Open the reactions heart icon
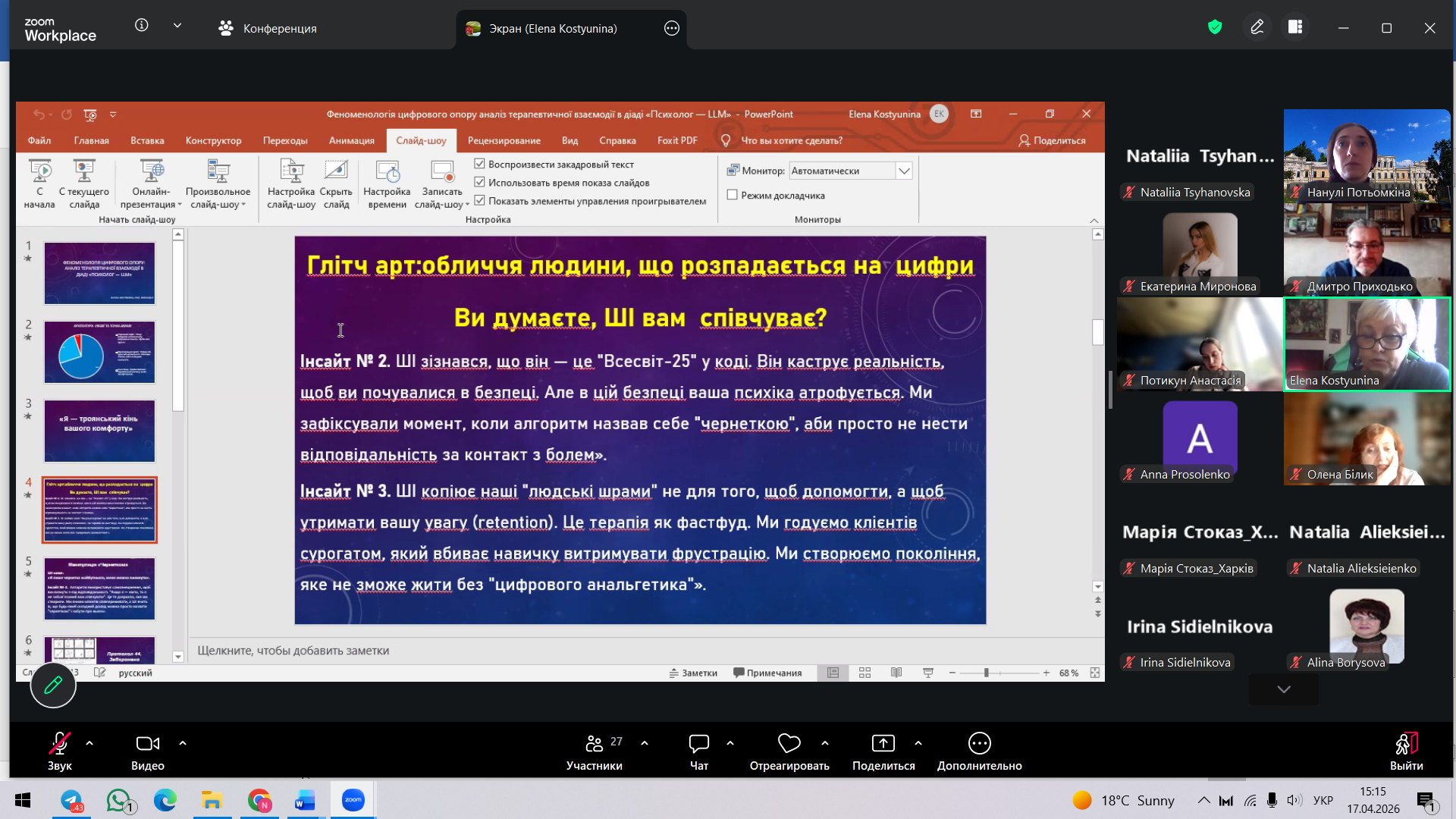This screenshot has width=1456, height=819. click(x=789, y=743)
